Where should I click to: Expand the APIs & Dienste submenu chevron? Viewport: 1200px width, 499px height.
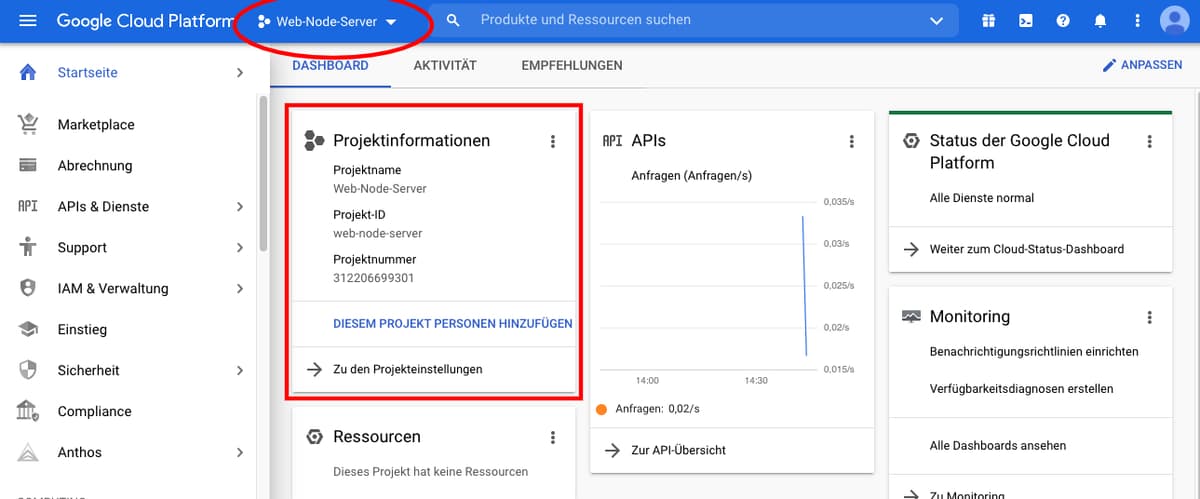point(239,207)
